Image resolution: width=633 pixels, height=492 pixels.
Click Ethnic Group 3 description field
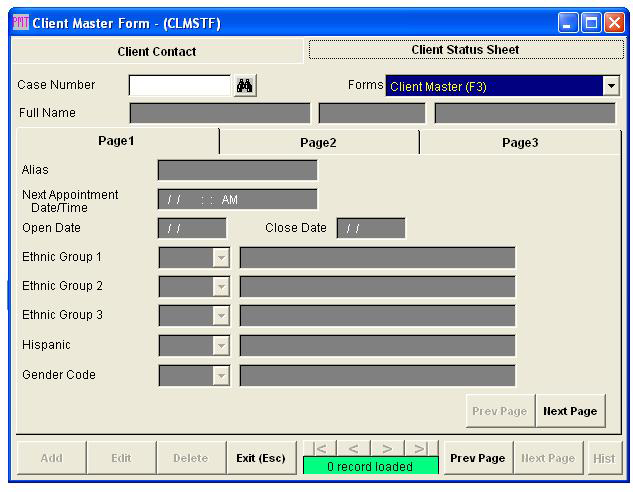pyautogui.click(x=377, y=316)
